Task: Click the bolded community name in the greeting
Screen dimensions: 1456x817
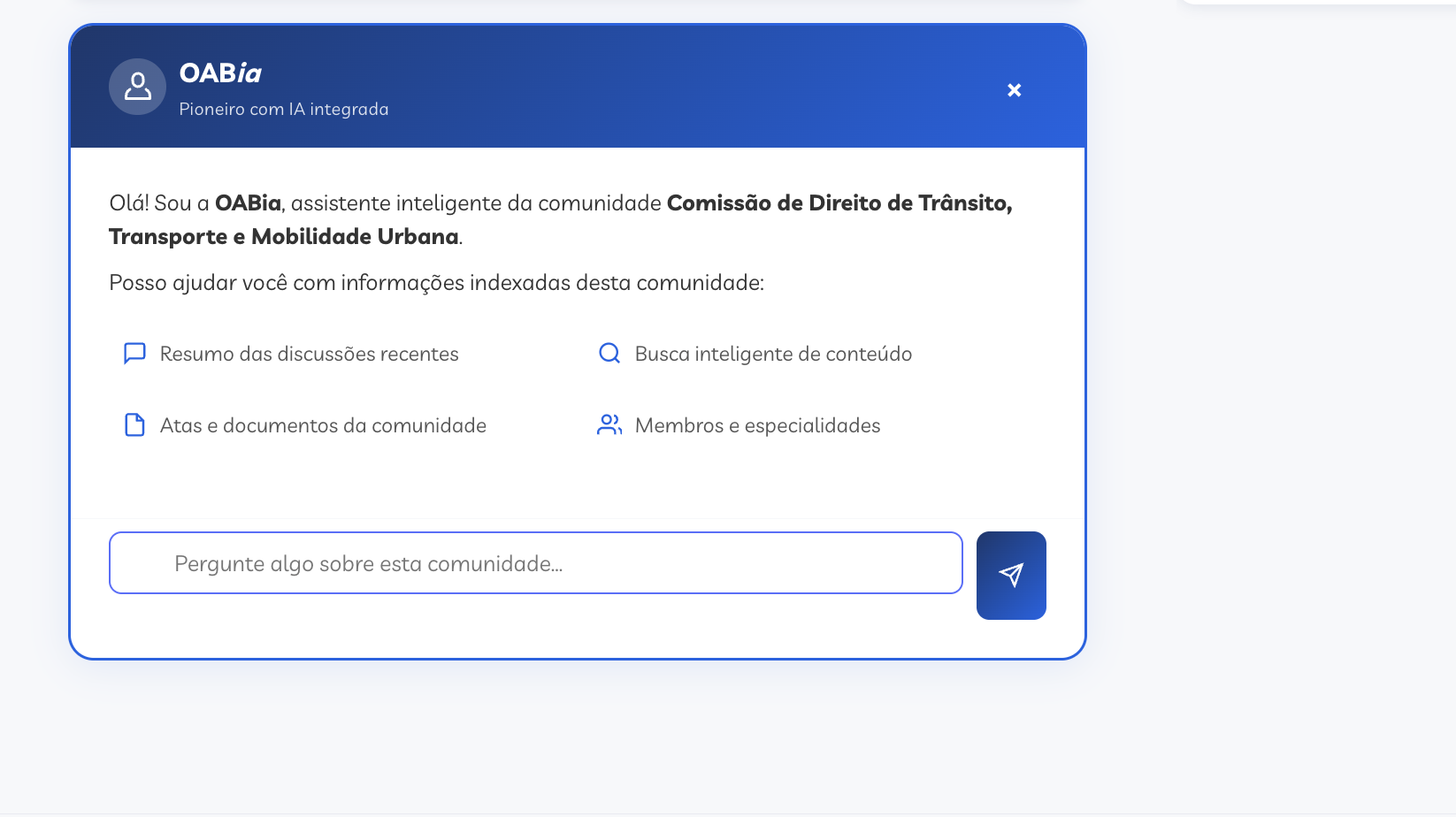Action: click(x=840, y=202)
